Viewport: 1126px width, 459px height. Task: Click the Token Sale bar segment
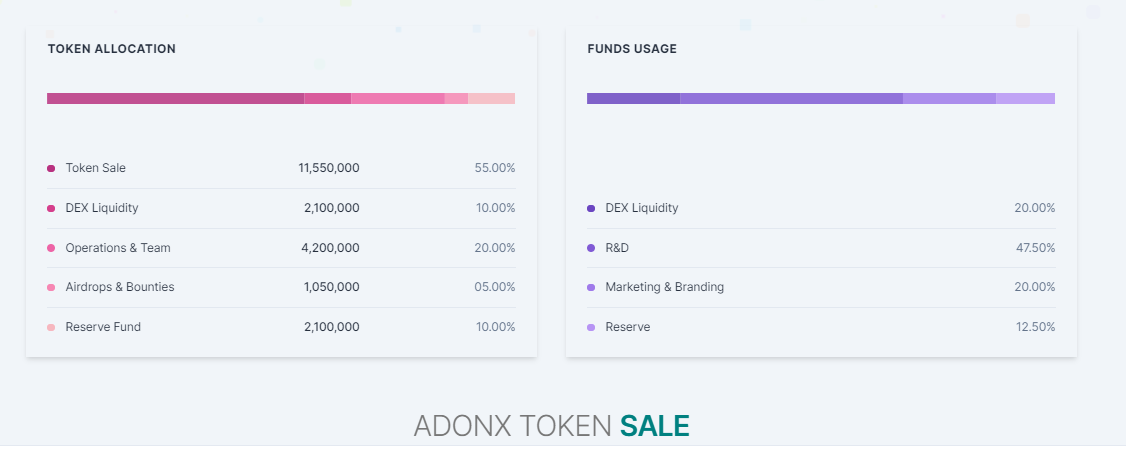click(175, 98)
